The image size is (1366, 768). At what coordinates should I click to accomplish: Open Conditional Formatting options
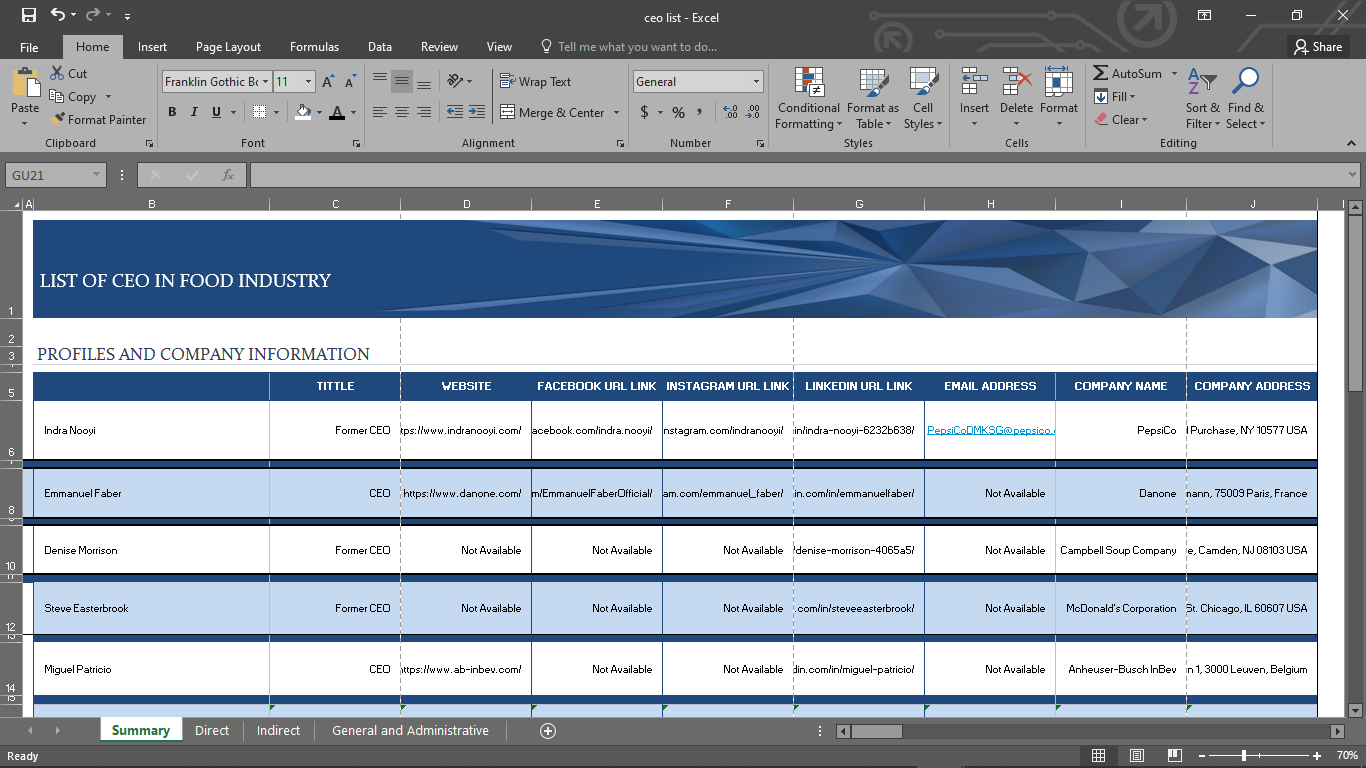pos(809,98)
